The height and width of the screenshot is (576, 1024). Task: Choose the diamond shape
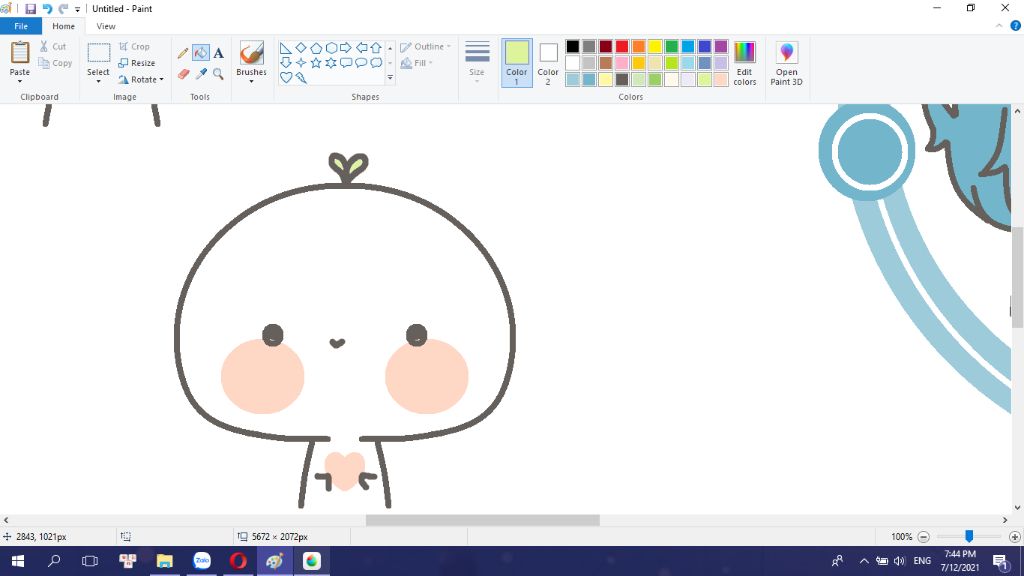pyautogui.click(x=300, y=48)
